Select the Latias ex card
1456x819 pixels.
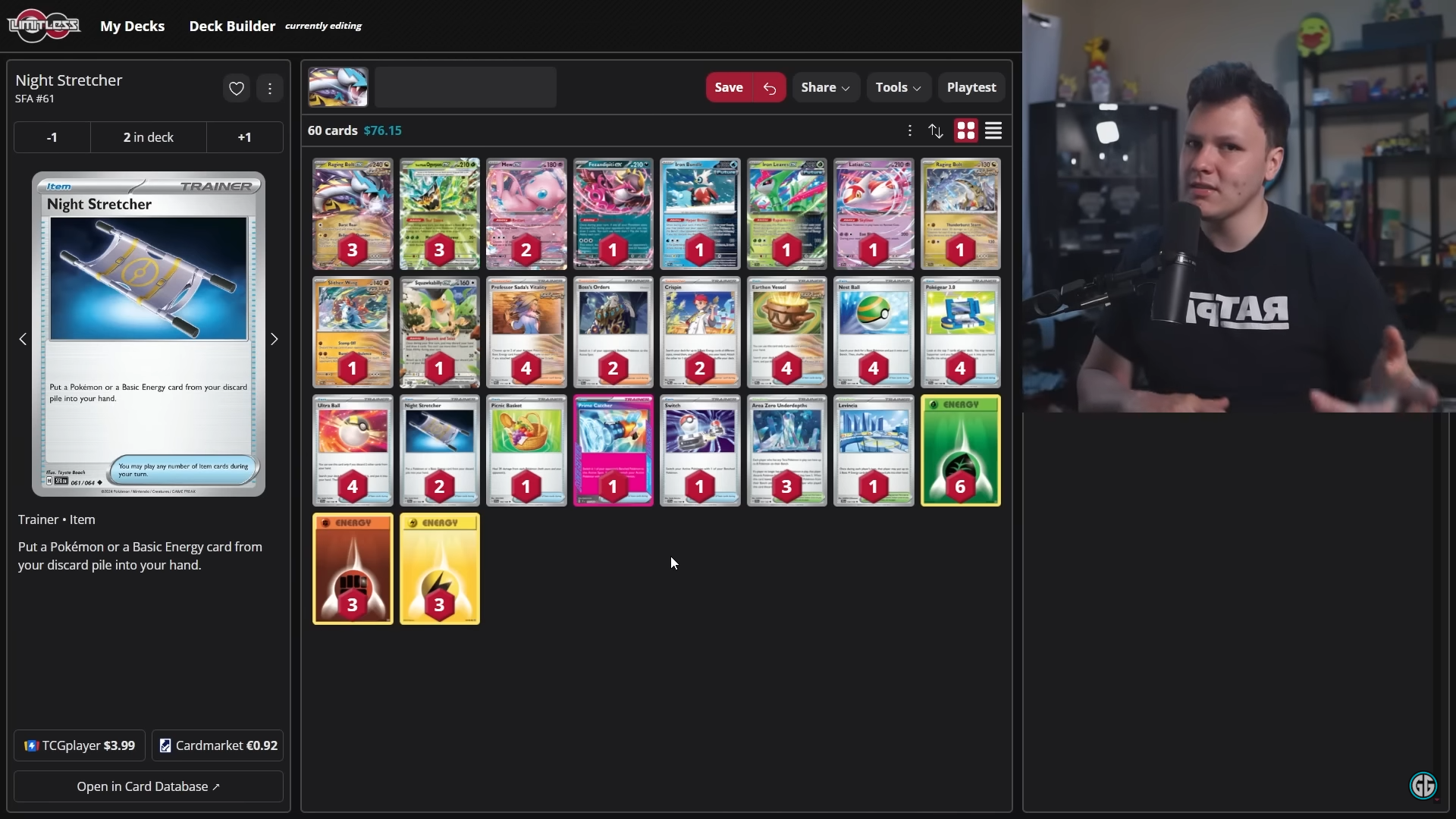(874, 214)
